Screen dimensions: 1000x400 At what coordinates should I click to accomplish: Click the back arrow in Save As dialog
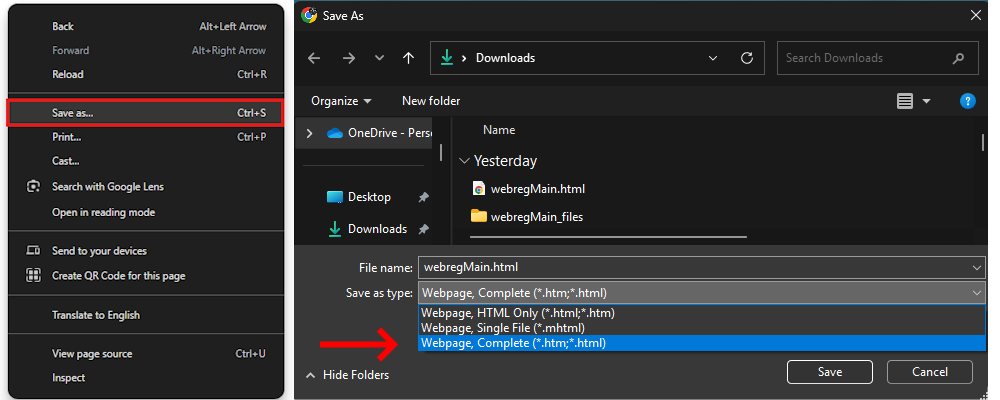point(314,58)
